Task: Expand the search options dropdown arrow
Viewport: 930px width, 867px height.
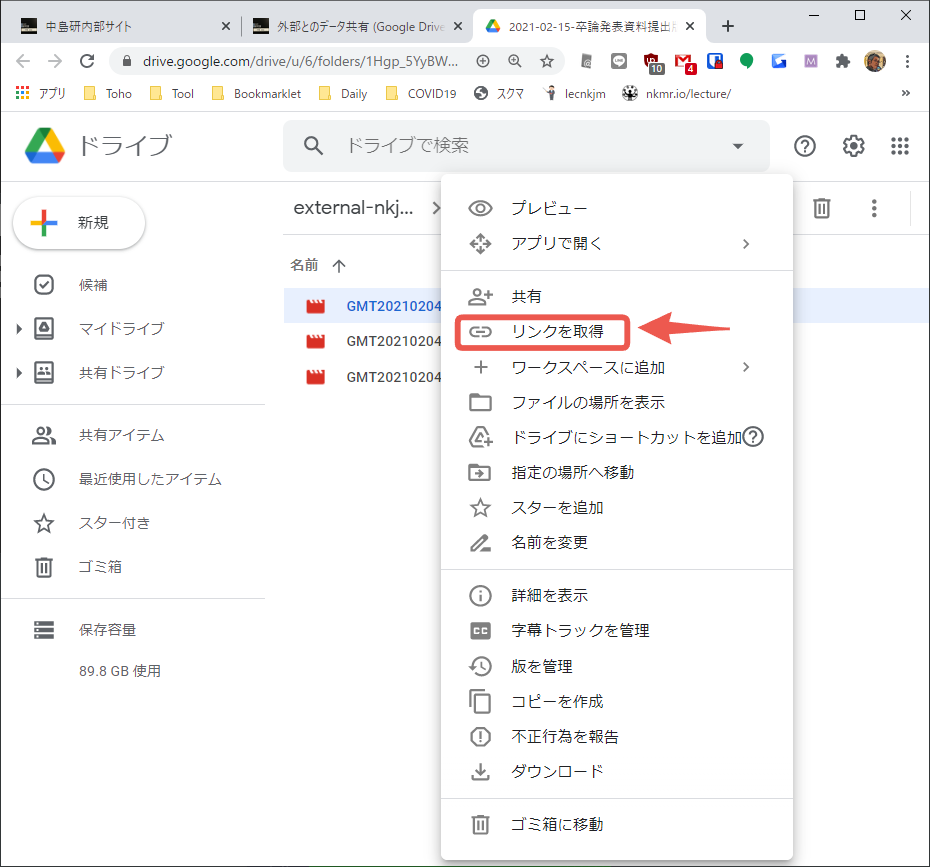Action: (738, 146)
